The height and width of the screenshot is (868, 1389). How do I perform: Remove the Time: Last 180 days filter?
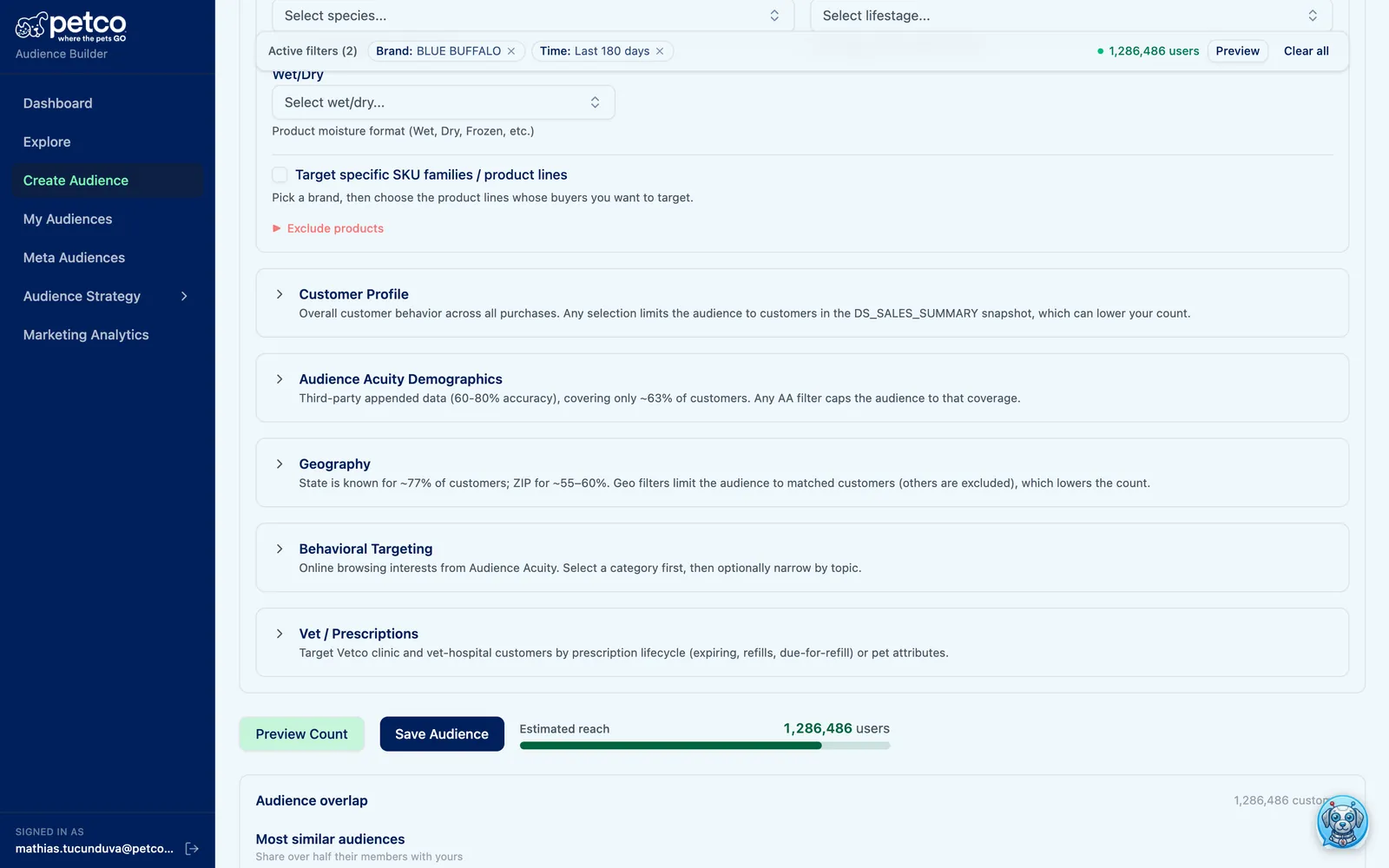click(x=660, y=51)
